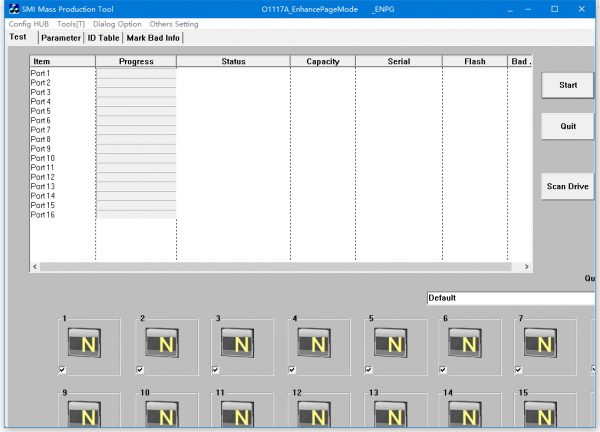Click port 1 drive status icon
This screenshot has width=600, height=432.
[87, 345]
